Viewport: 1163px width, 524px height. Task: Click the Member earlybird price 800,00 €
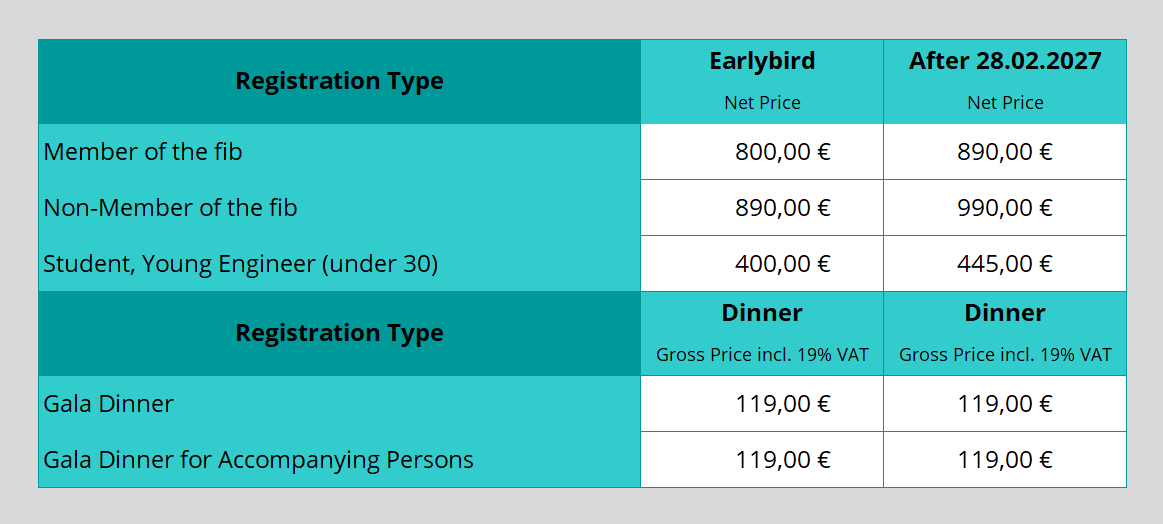pos(783,151)
